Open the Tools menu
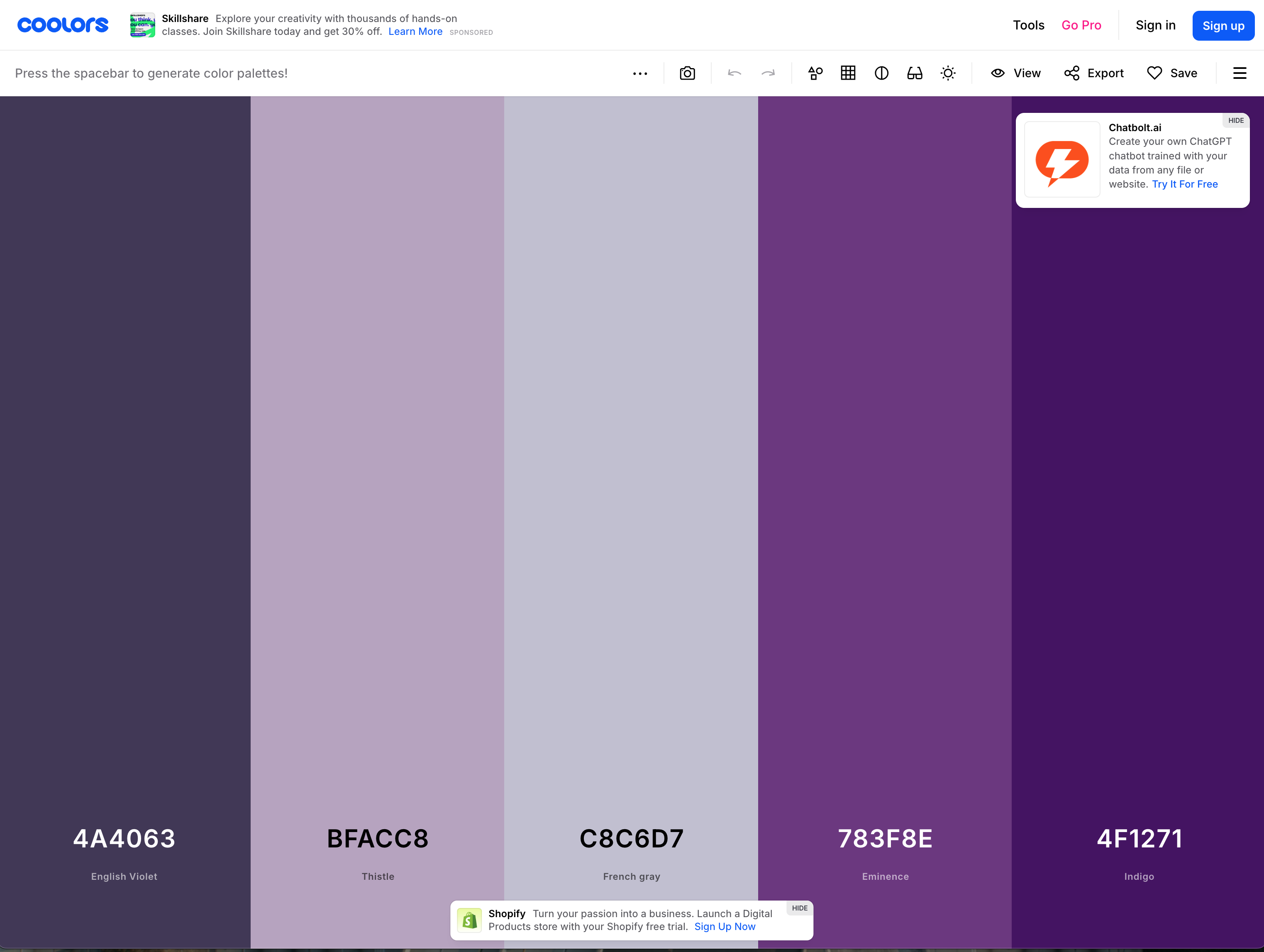This screenshot has width=1264, height=952. click(x=1028, y=25)
